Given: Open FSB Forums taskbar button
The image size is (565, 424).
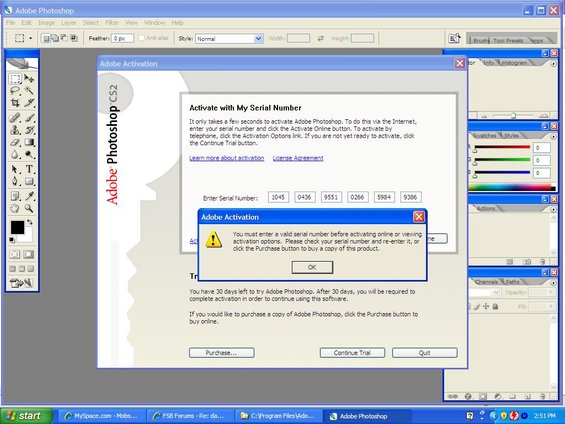Looking at the screenshot, I should point(190,416).
